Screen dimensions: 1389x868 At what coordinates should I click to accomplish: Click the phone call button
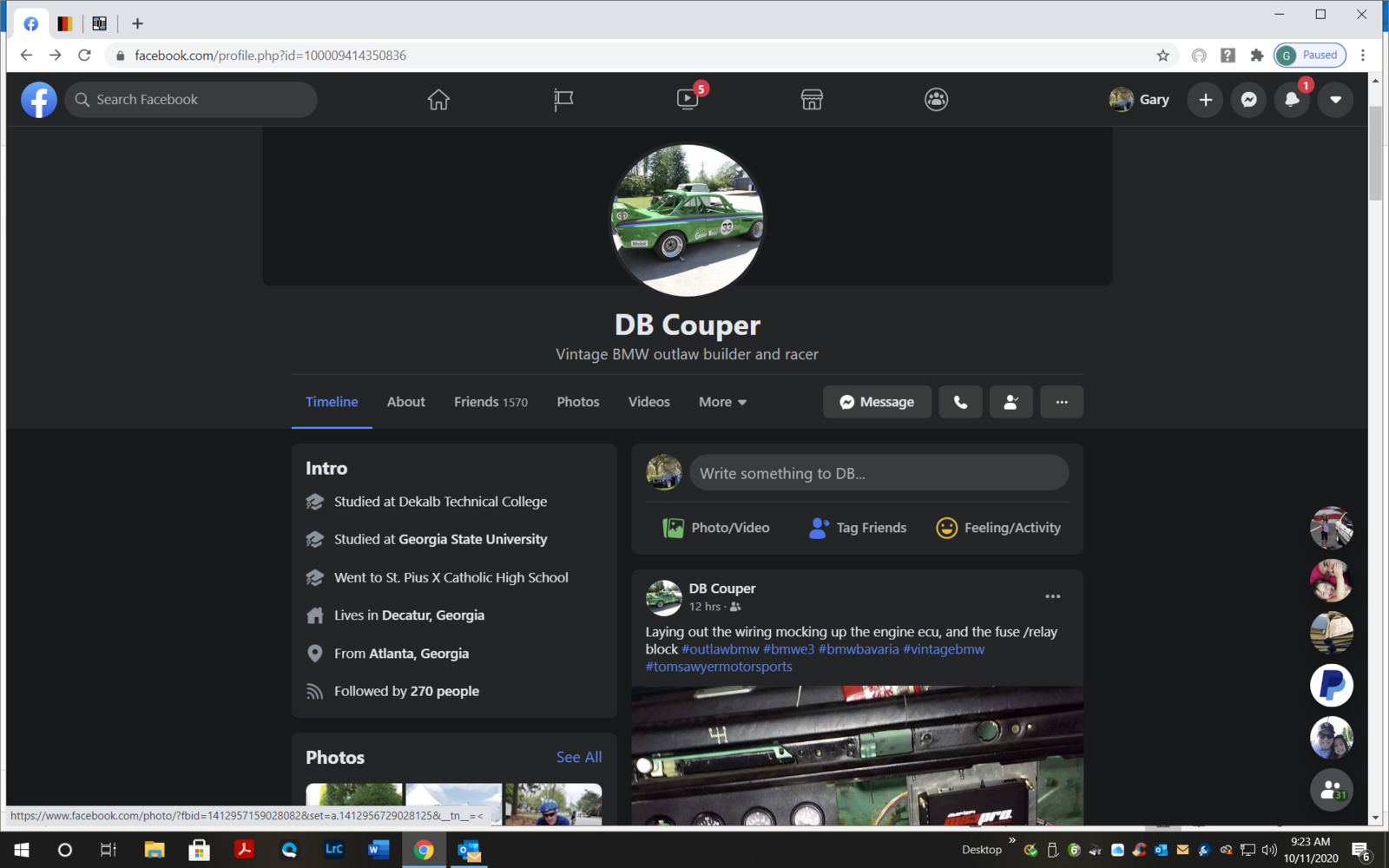[x=960, y=402]
